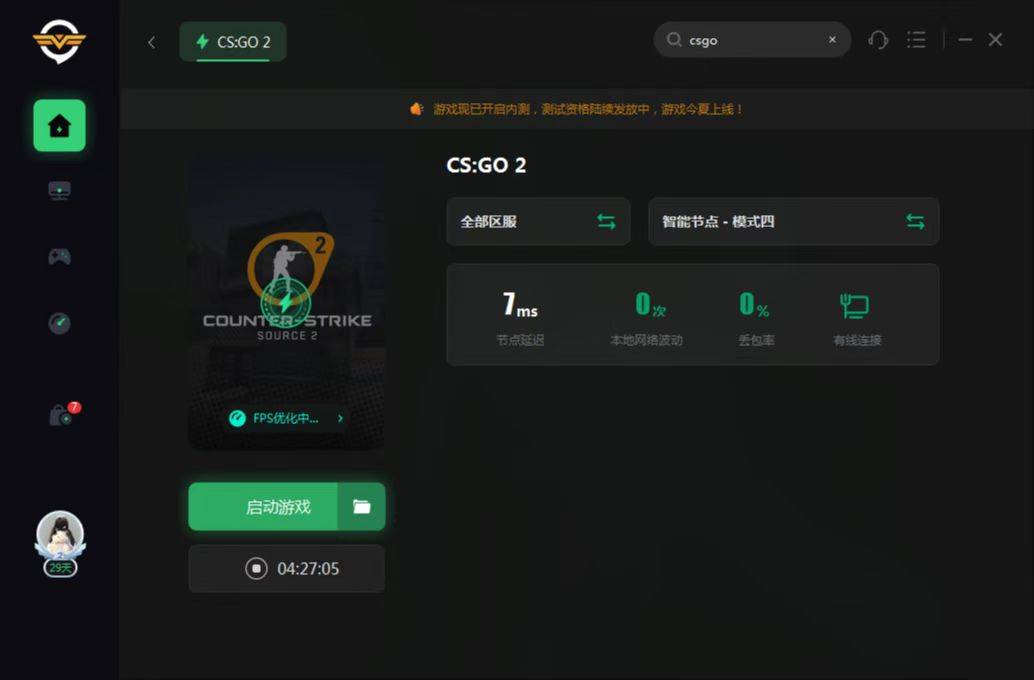Click the app logo at top left
1034x680 pixels.
click(x=59, y=41)
